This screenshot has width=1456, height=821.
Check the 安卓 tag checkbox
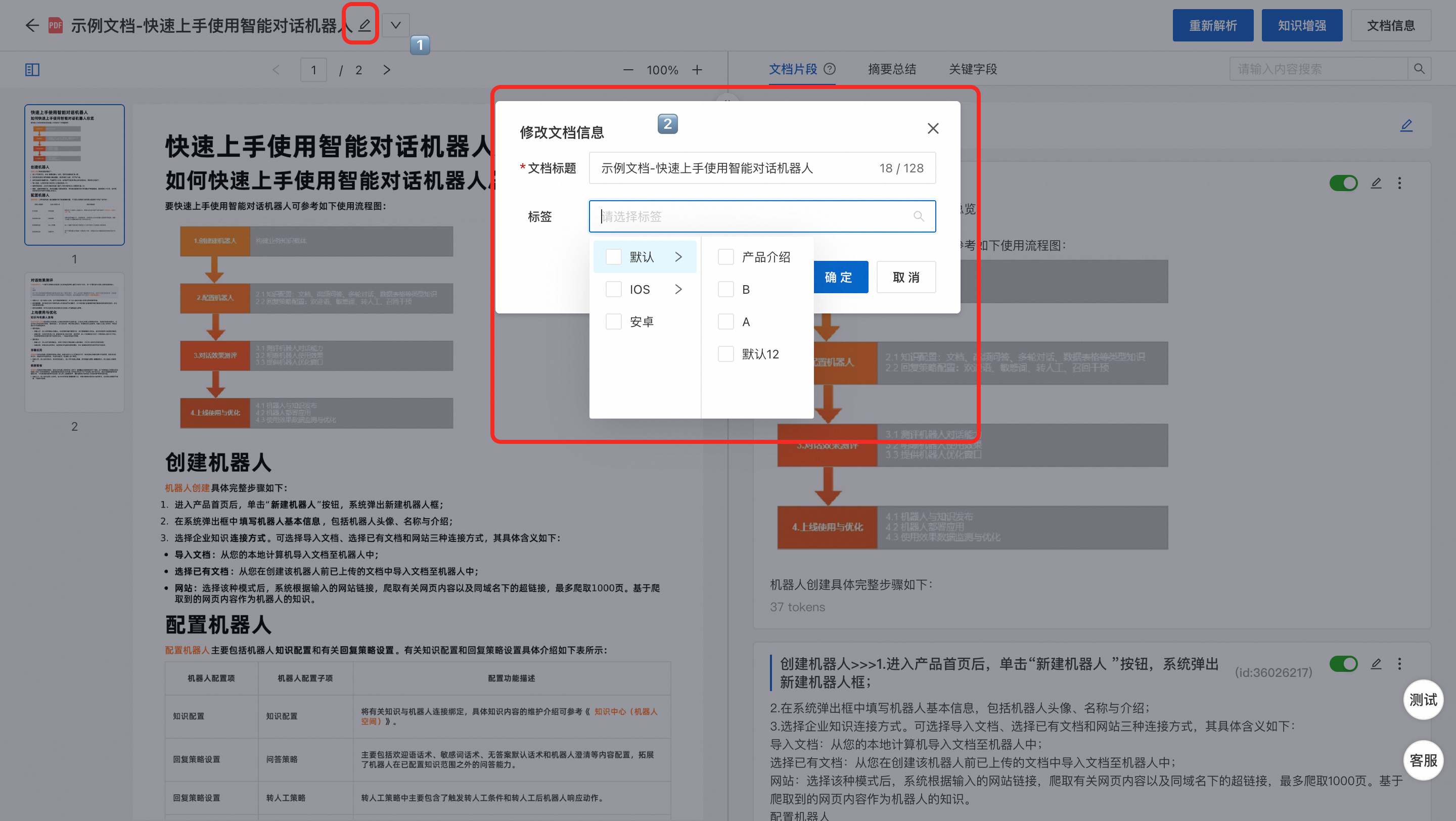pos(613,322)
